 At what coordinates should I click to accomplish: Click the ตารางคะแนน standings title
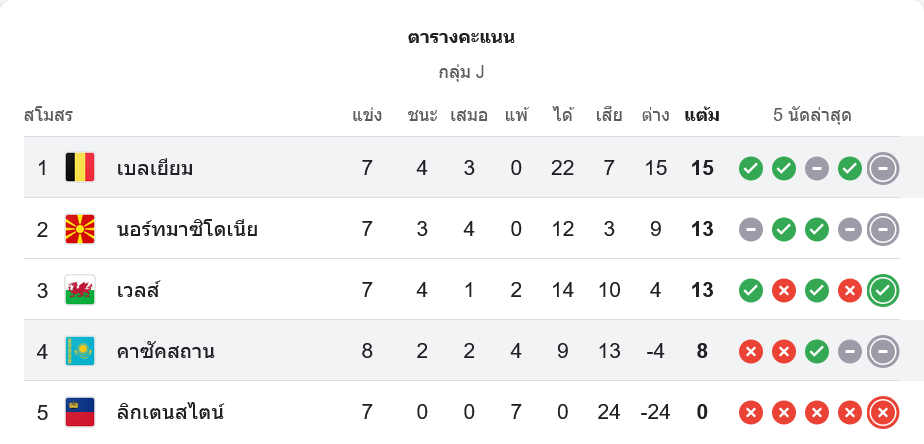coord(462,38)
